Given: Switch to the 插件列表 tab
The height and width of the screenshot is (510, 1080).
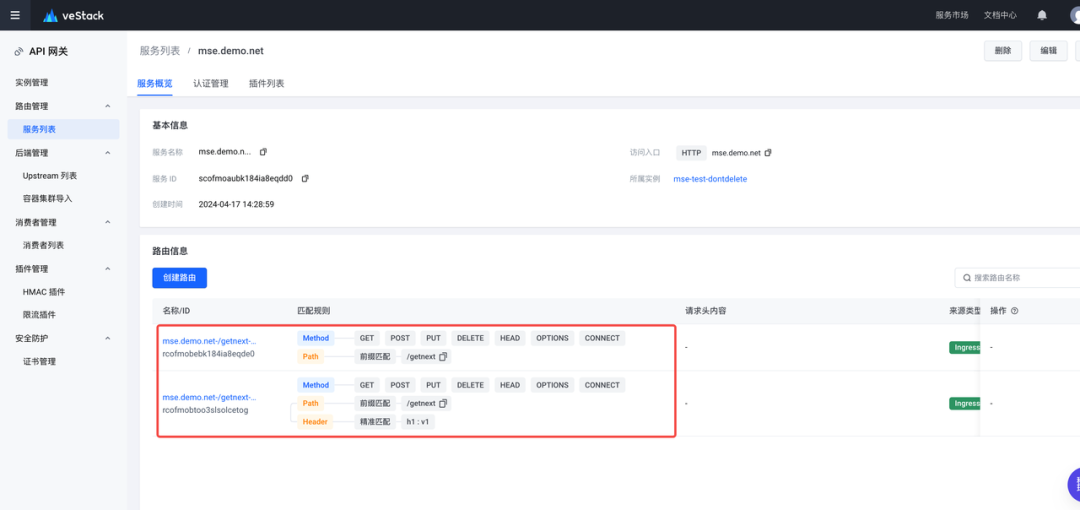Looking at the screenshot, I should (x=267, y=83).
